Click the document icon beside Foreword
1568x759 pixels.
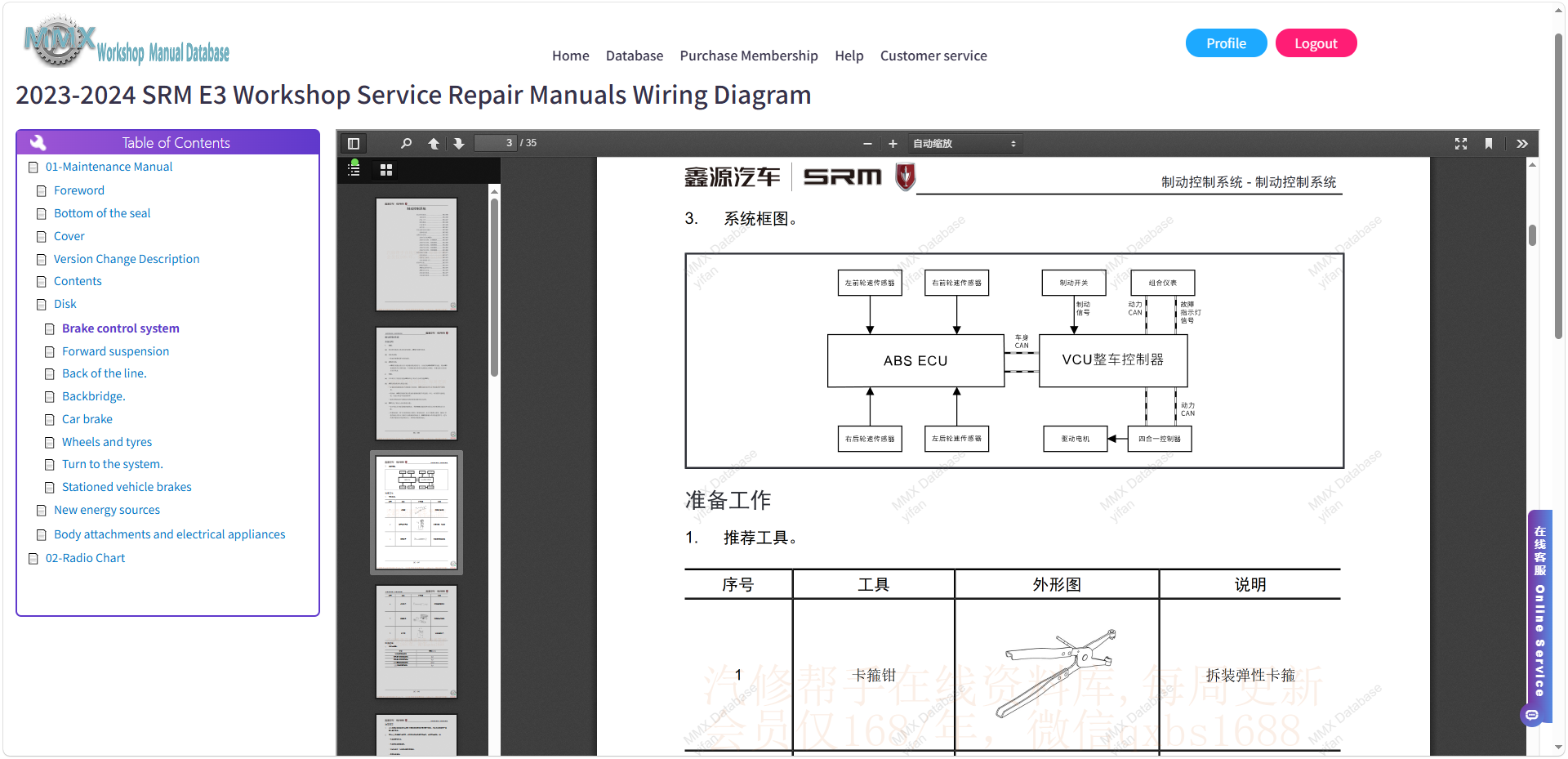[42, 191]
